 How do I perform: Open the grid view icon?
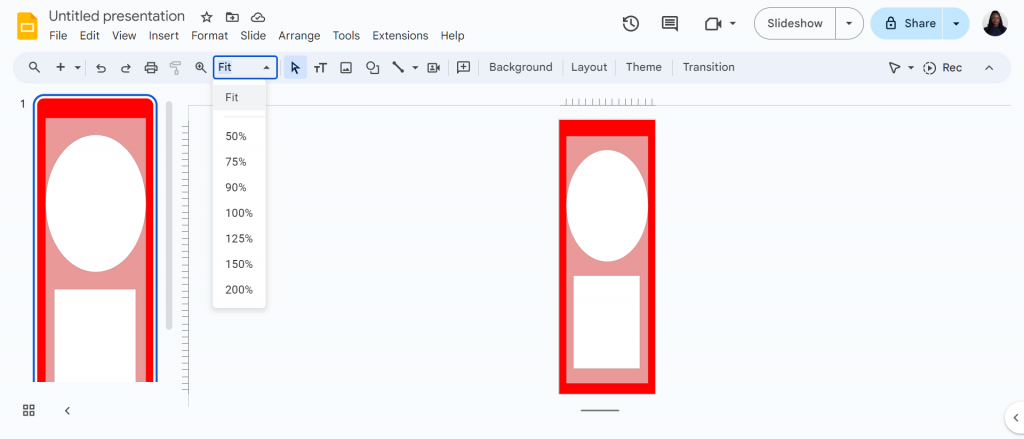29,410
